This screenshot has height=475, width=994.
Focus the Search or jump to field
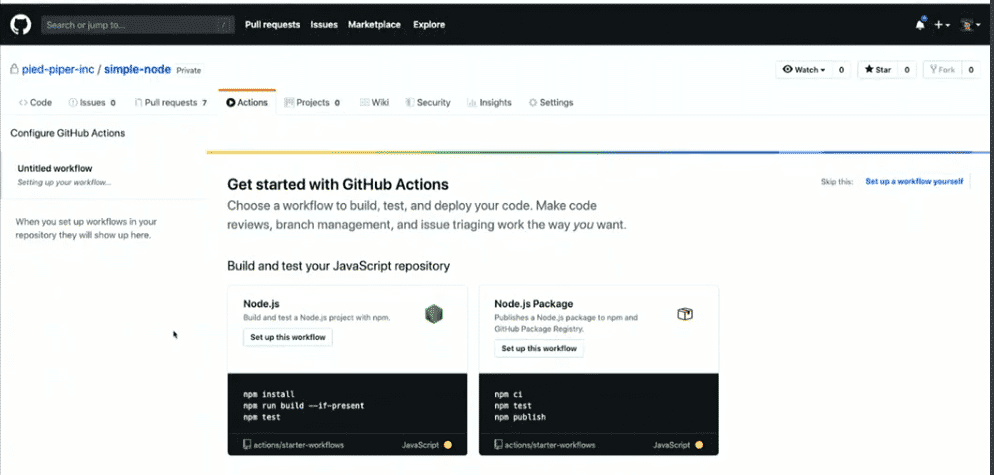click(x=138, y=25)
